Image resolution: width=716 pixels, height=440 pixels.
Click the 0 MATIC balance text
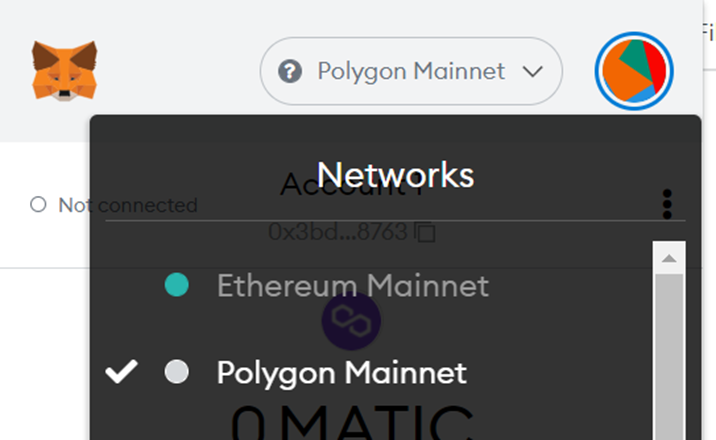point(352,424)
